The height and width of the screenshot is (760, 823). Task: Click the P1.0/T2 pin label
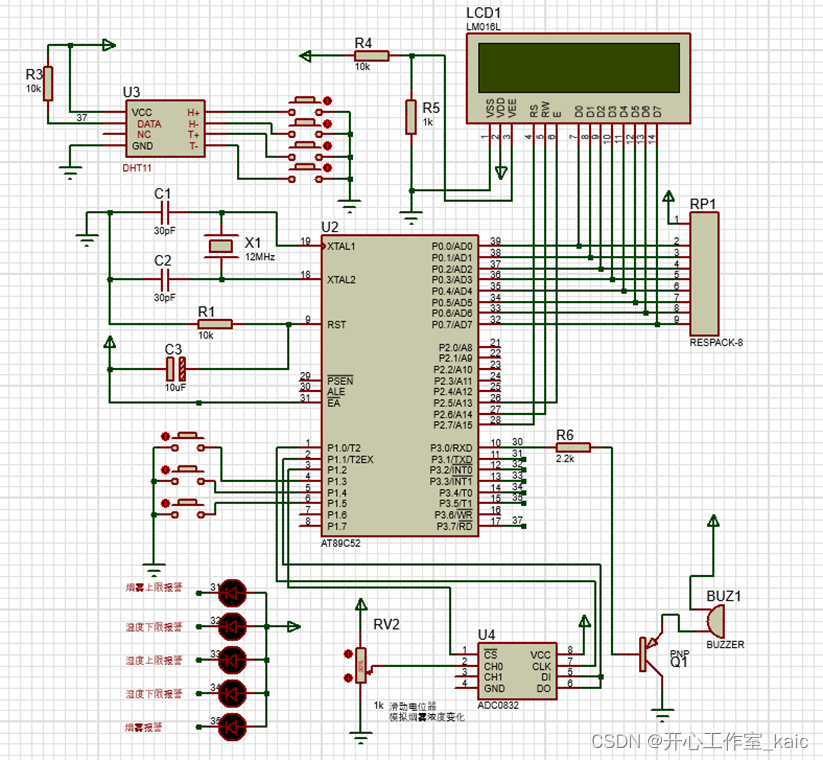[344, 448]
